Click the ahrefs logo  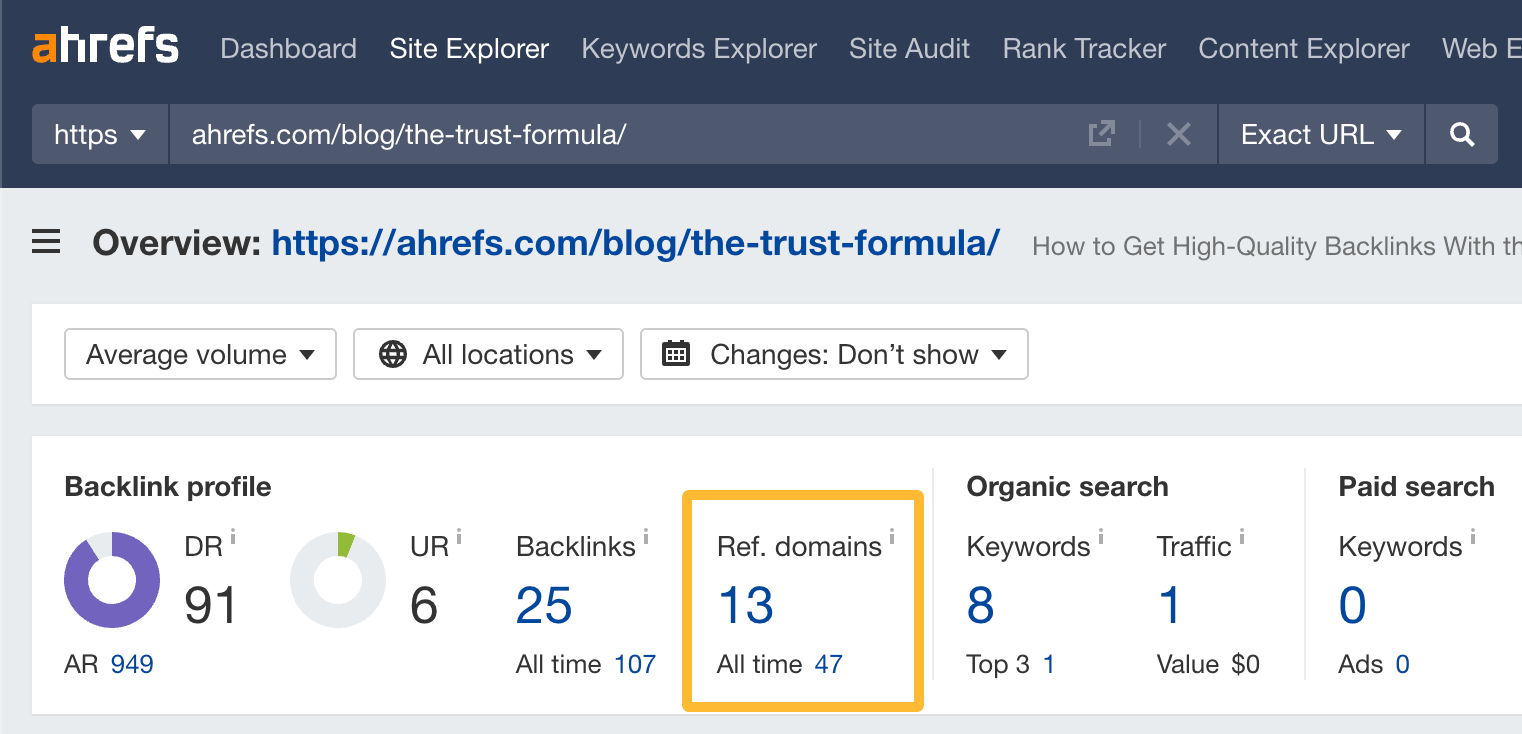[104, 45]
